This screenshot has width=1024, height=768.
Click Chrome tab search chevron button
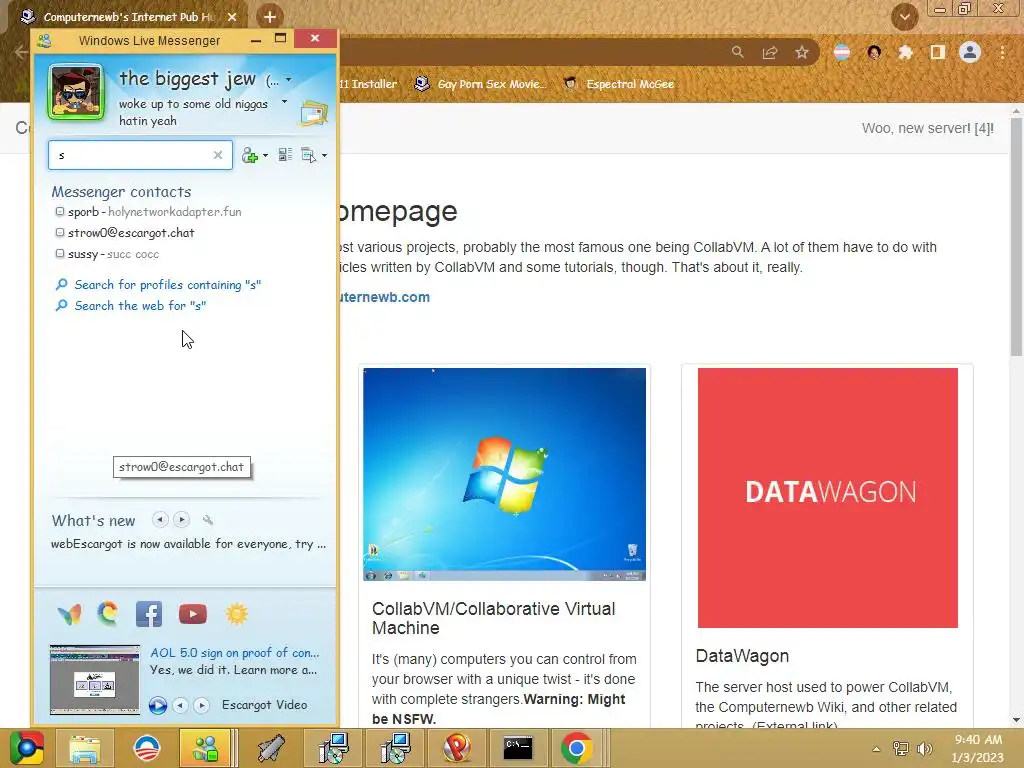[x=904, y=17]
